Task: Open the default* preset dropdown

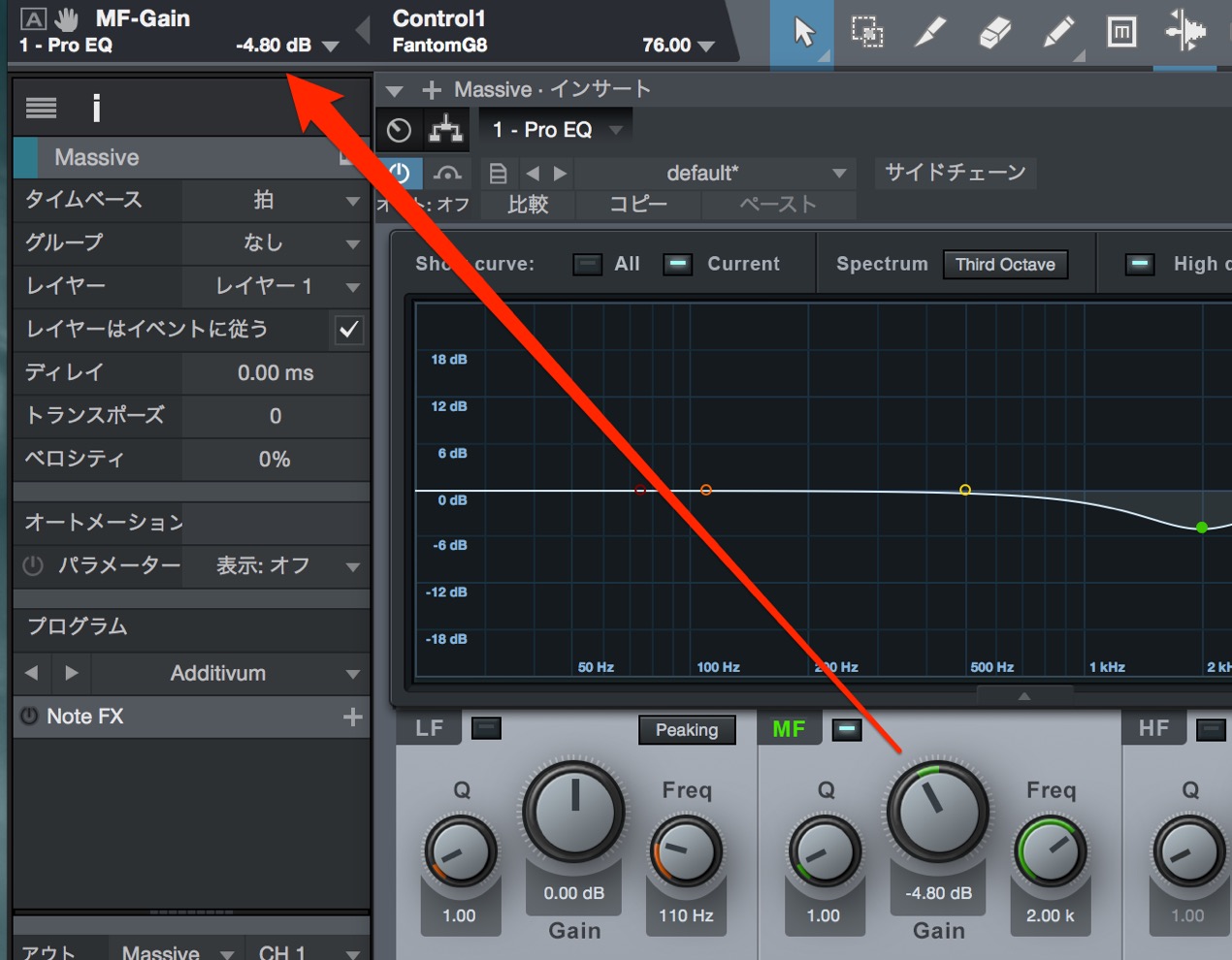Action: click(714, 174)
